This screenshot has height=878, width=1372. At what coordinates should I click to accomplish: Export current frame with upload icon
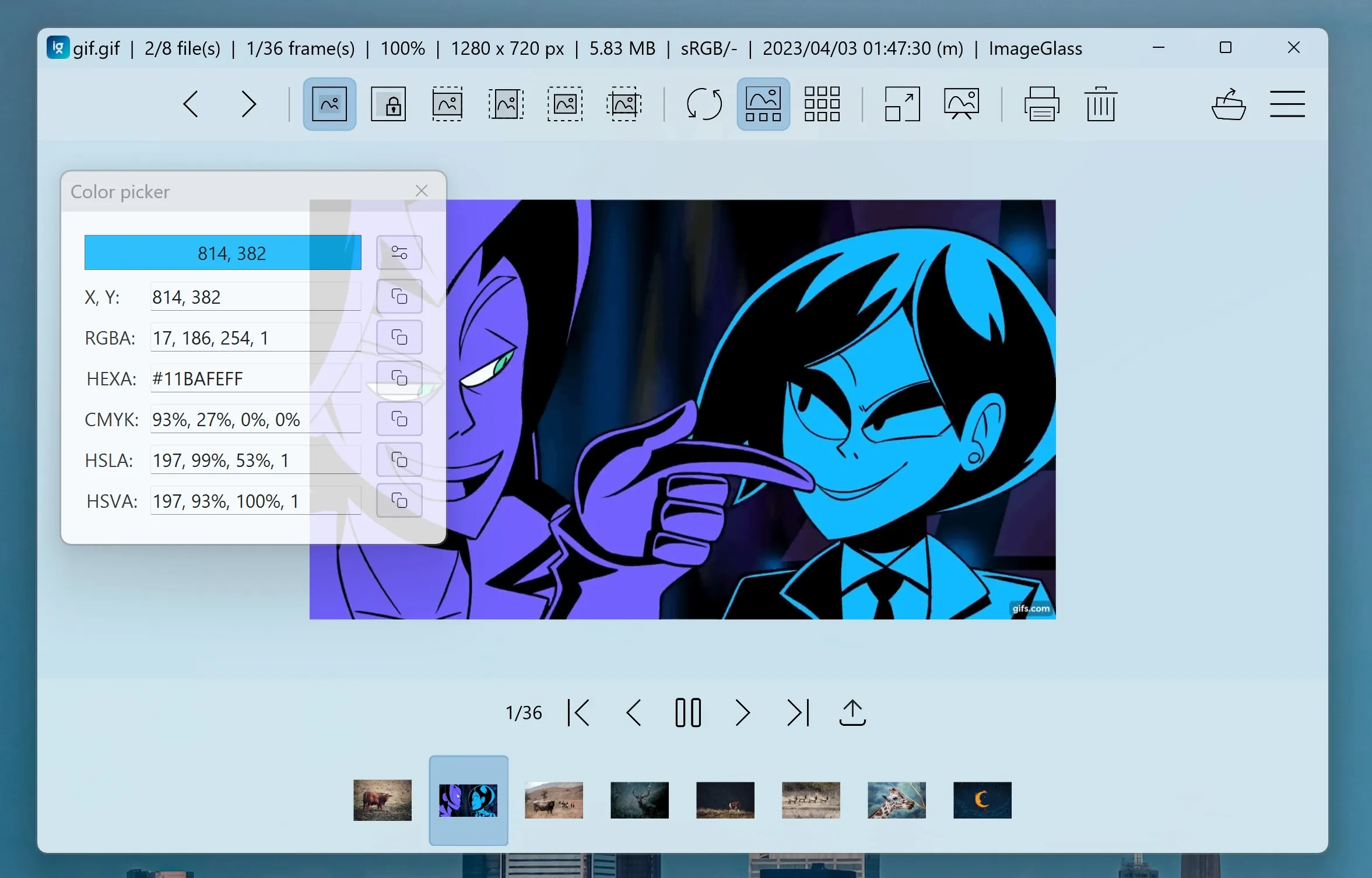tap(852, 712)
